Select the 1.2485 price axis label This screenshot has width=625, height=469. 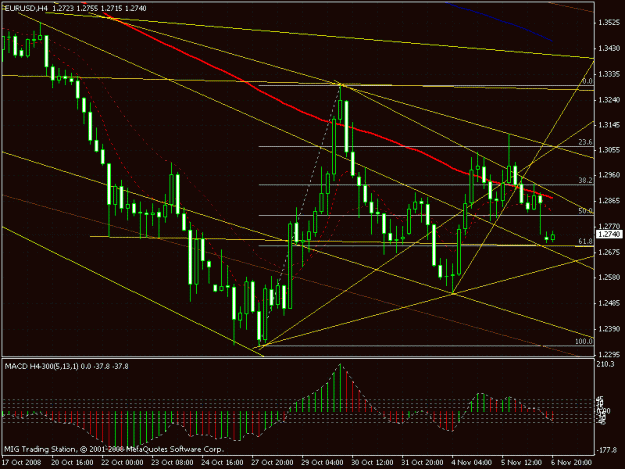(x=609, y=303)
